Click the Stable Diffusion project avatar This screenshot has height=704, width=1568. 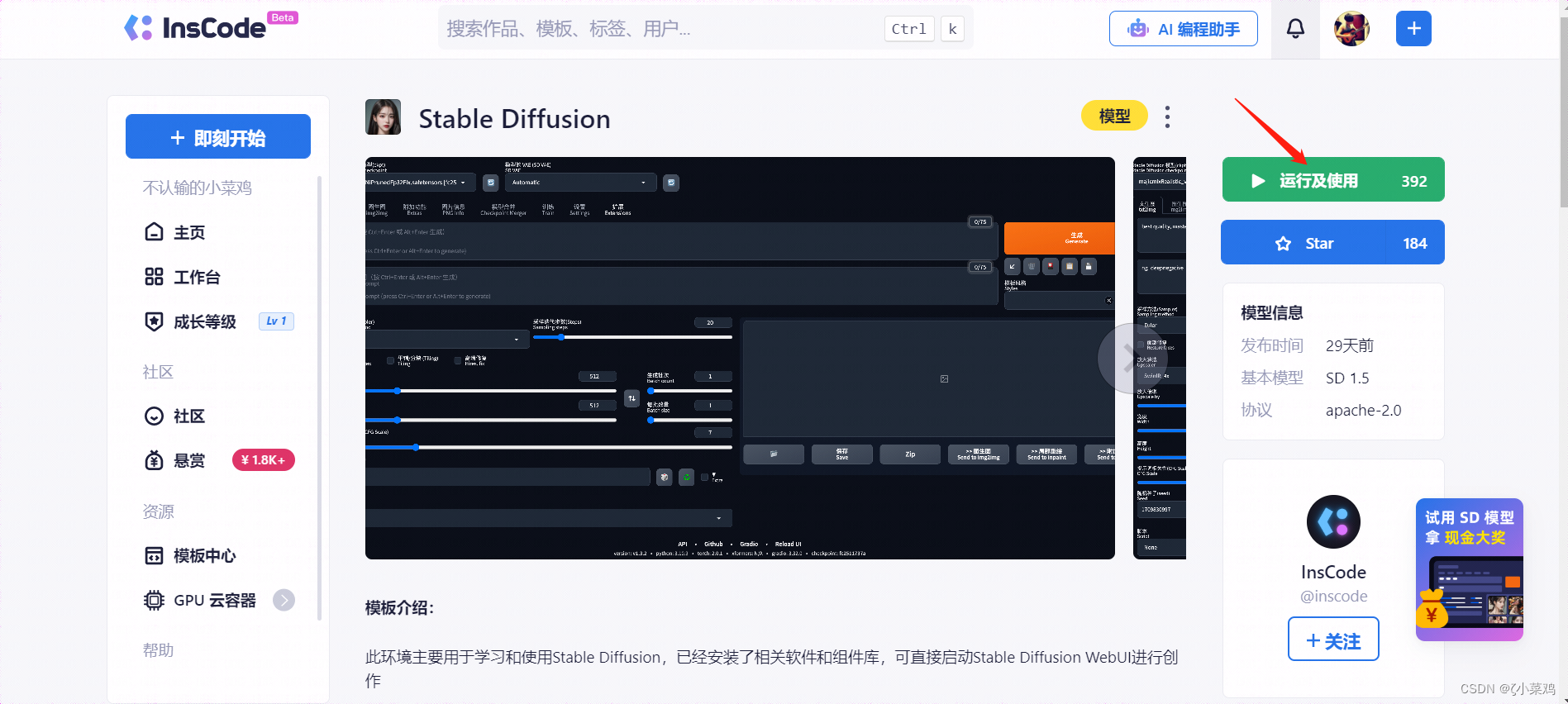tap(383, 117)
